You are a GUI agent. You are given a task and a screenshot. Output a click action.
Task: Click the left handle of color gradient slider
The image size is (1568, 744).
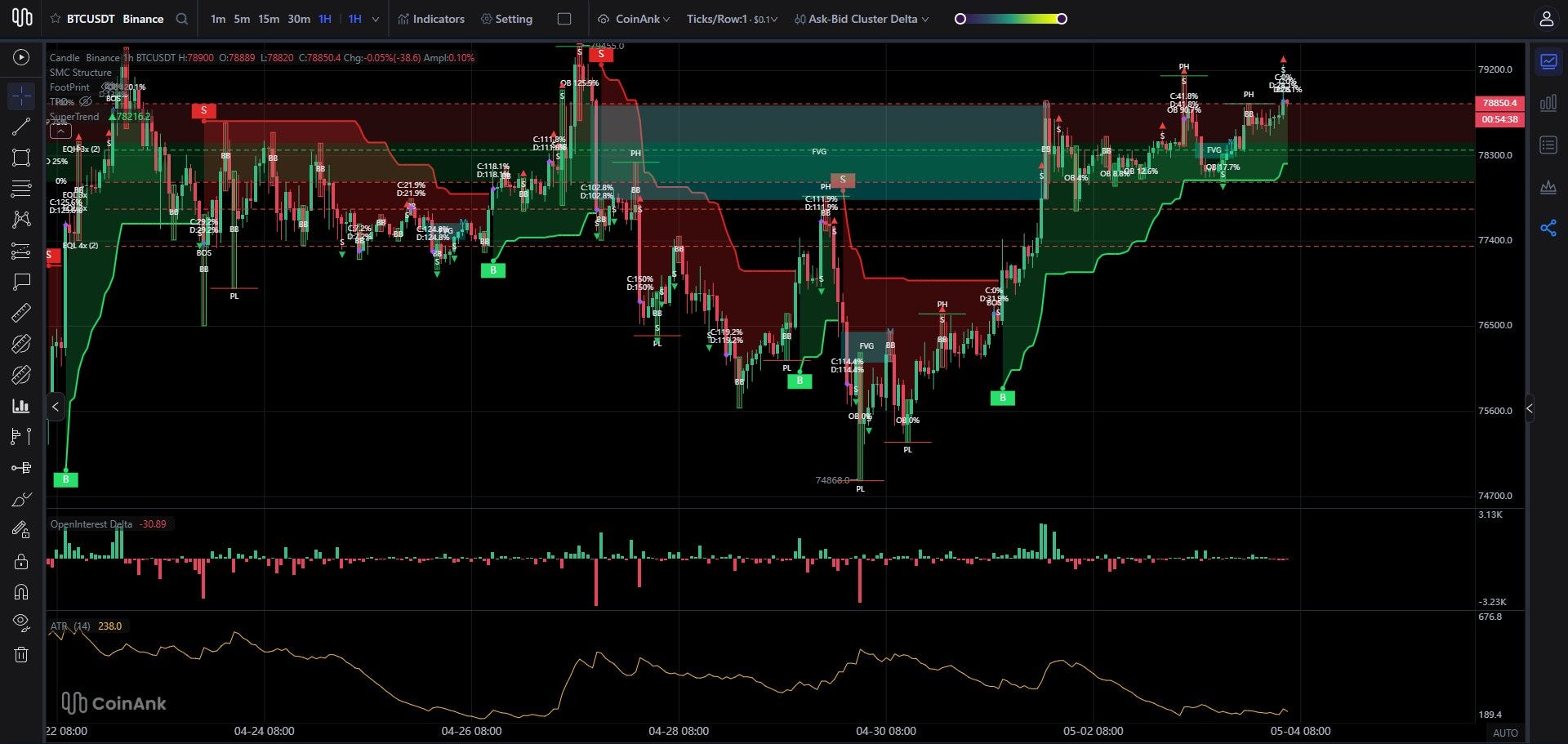point(960,19)
